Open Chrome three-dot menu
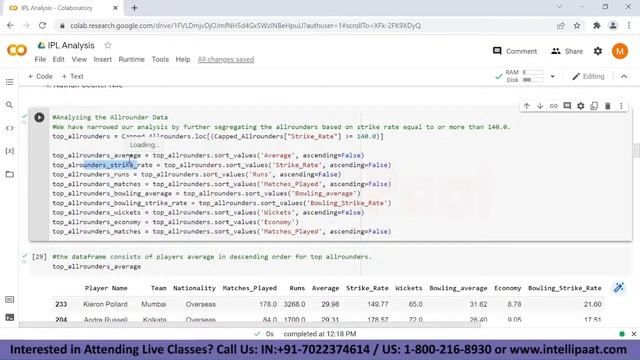The height and width of the screenshot is (360, 640). [629, 25]
